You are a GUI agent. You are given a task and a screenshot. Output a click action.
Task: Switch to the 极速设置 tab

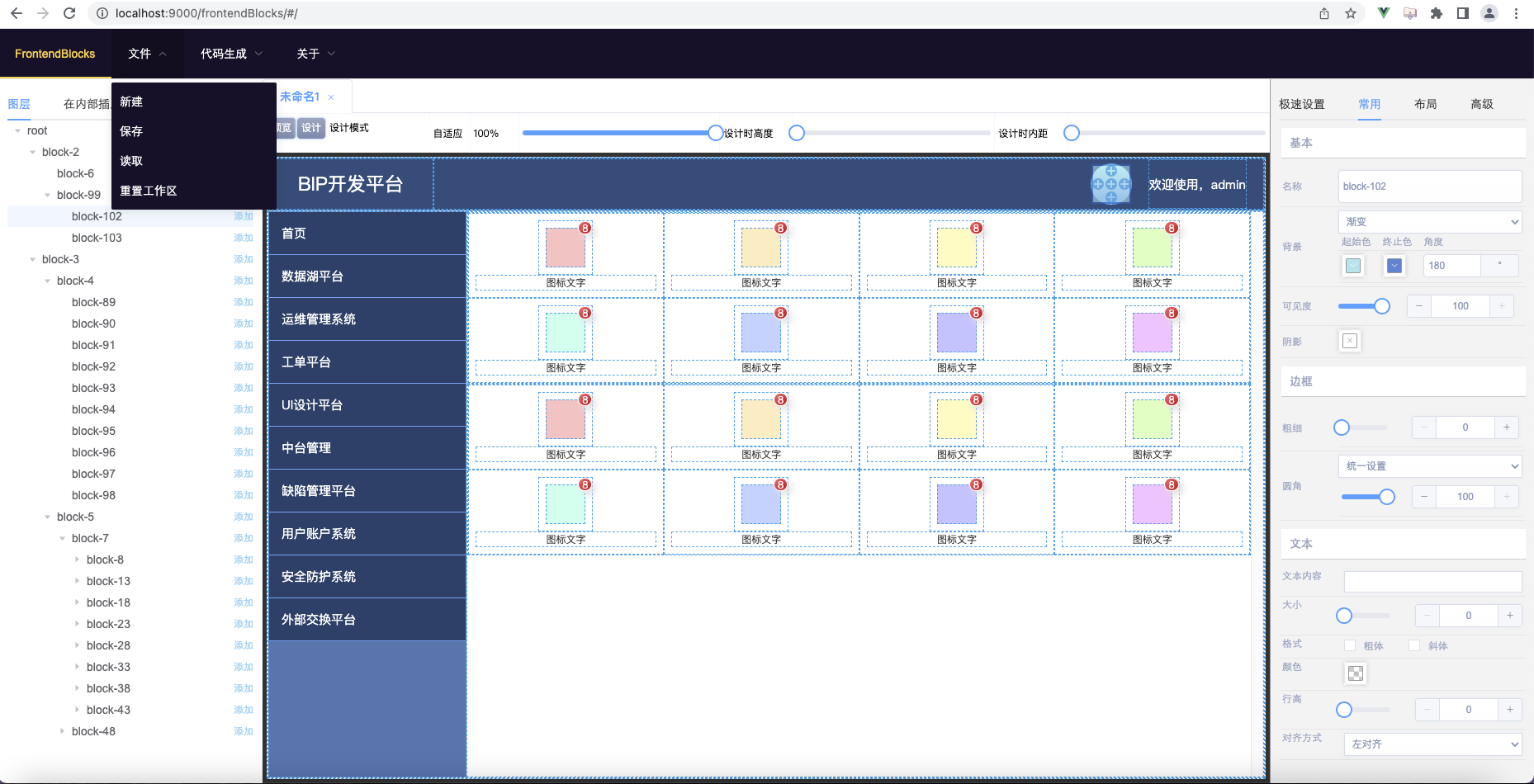tap(1302, 104)
